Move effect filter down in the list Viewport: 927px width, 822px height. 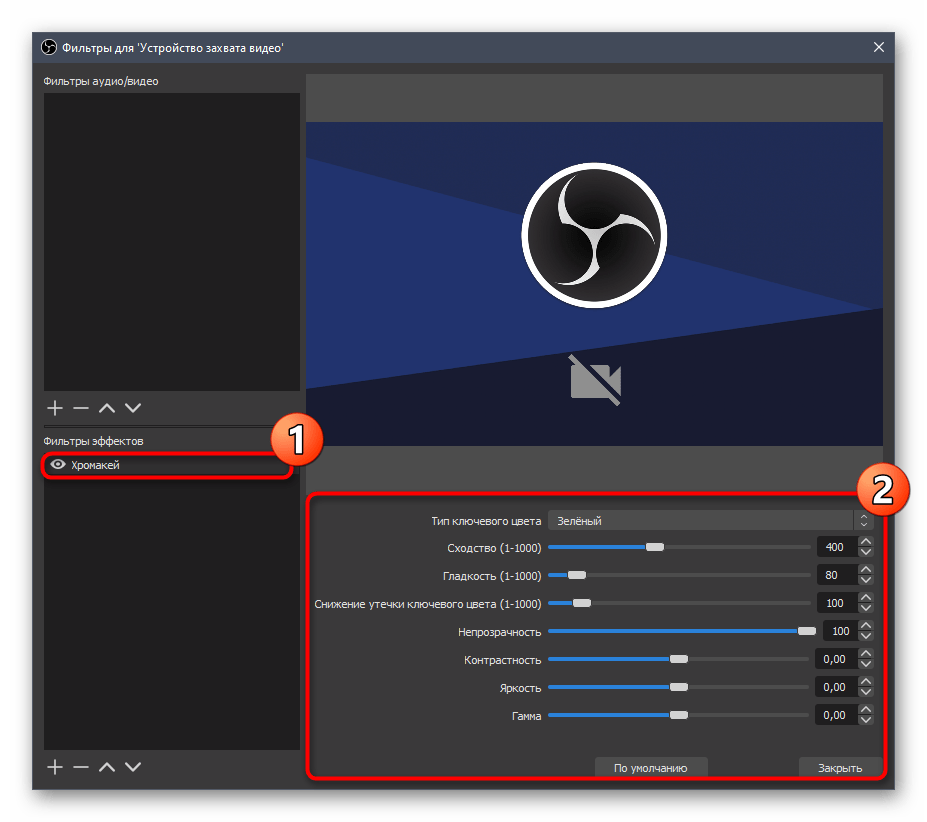click(133, 767)
